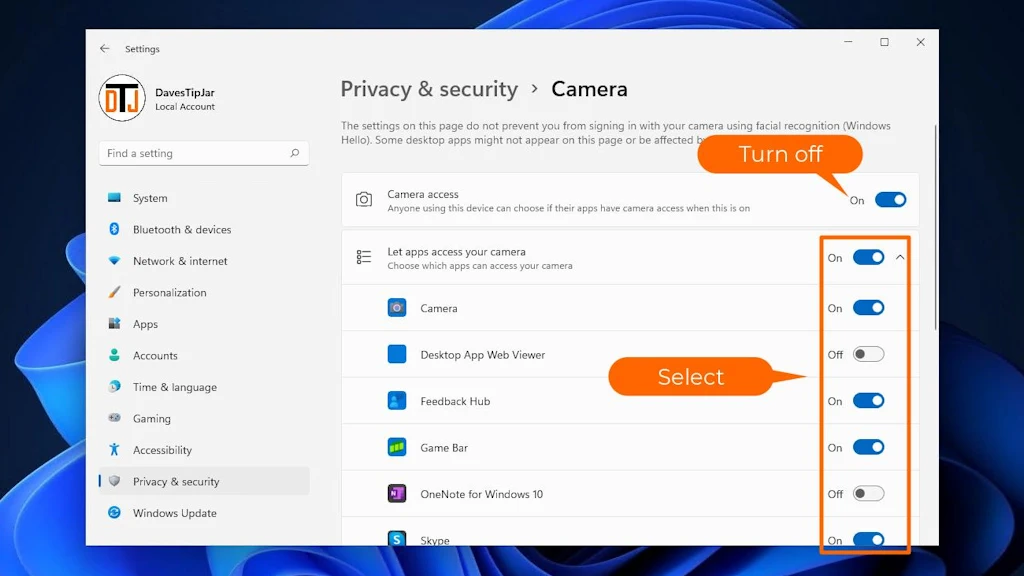Open the Apps category
Screen dimensions: 1024x576
pos(204,324)
